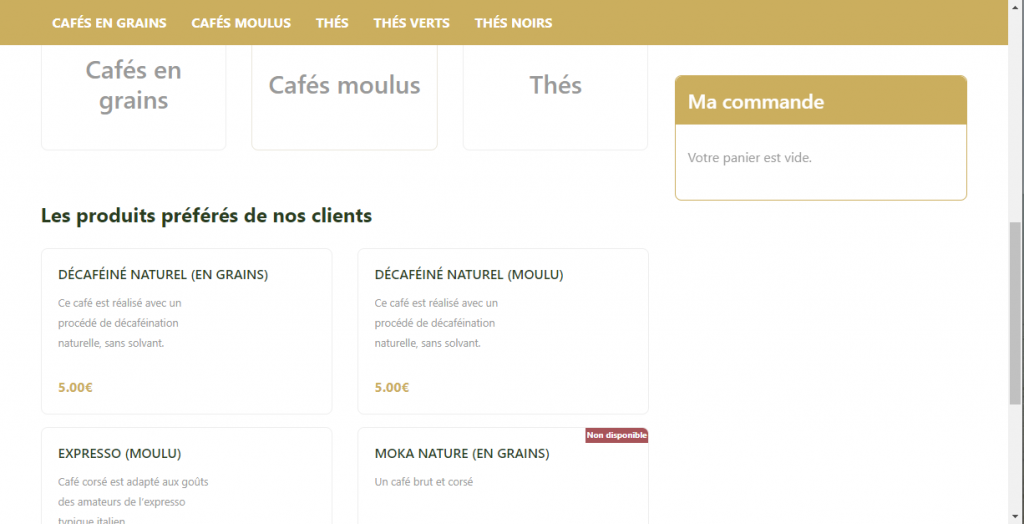1024x524 pixels.
Task: Open Cafés en grains in top navigation bar
Action: click(x=109, y=23)
